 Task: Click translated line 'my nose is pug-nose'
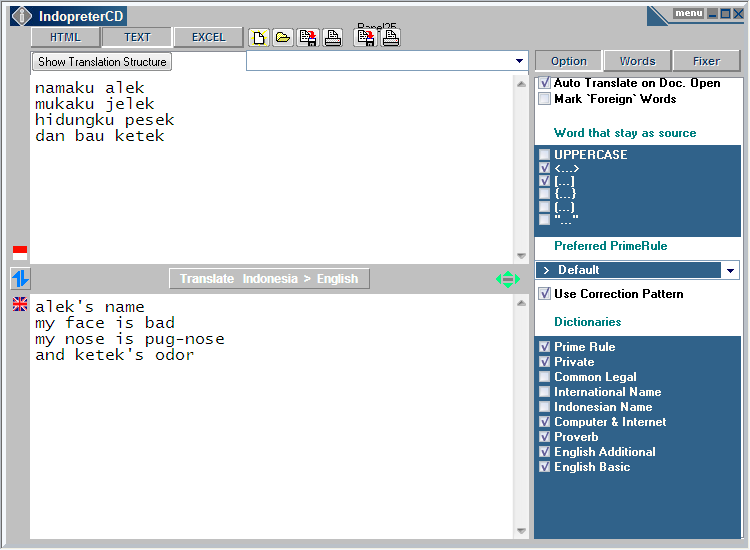[130, 339]
